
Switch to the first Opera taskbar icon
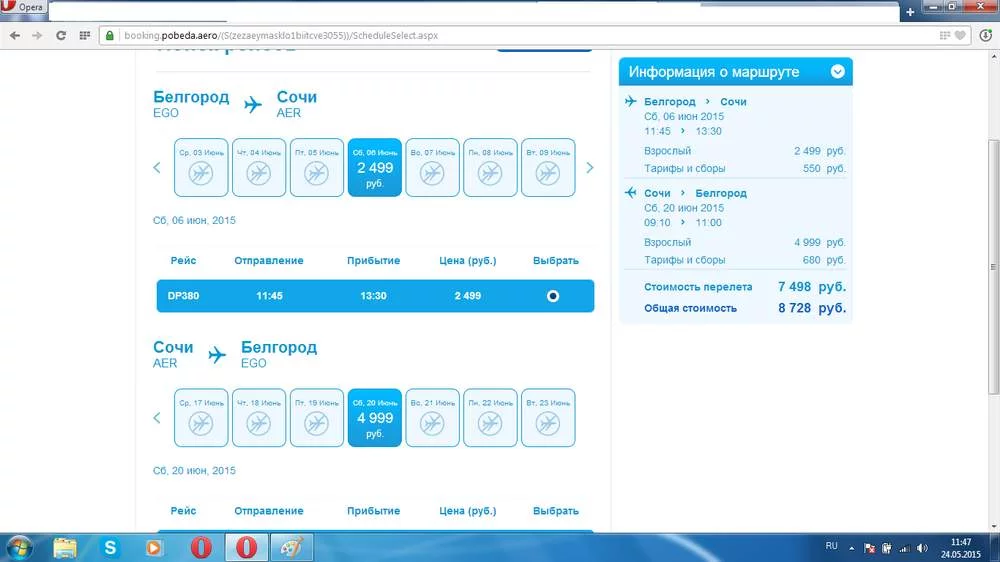[201, 548]
